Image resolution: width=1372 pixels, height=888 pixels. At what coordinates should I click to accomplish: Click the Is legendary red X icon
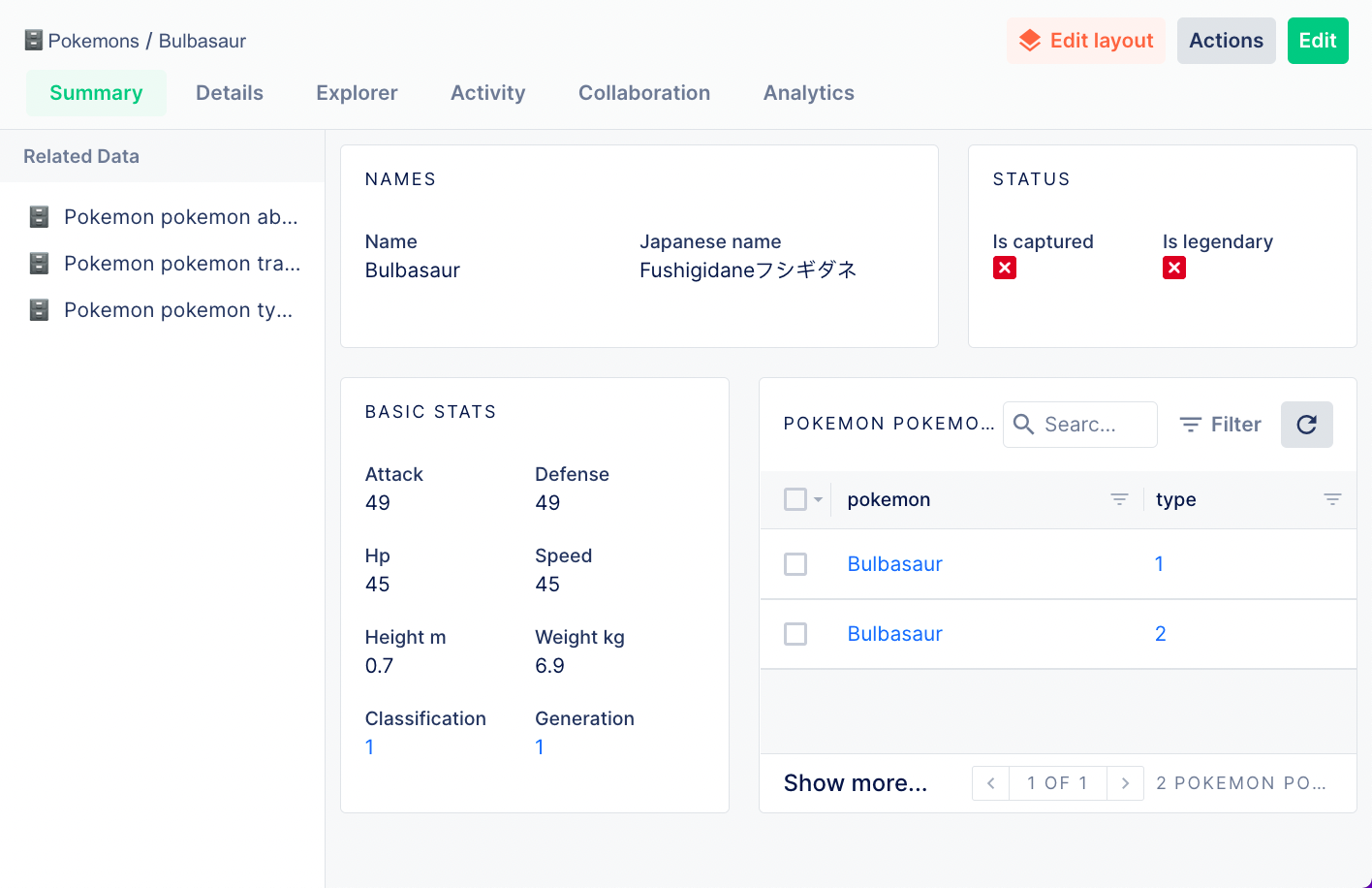[1174, 268]
